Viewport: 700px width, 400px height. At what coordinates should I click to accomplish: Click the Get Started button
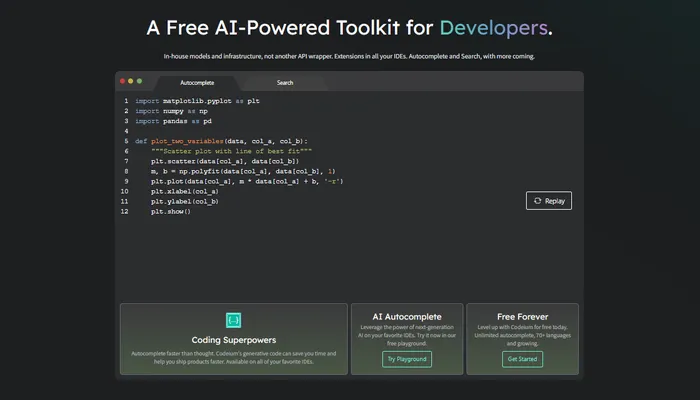pyautogui.click(x=521, y=358)
